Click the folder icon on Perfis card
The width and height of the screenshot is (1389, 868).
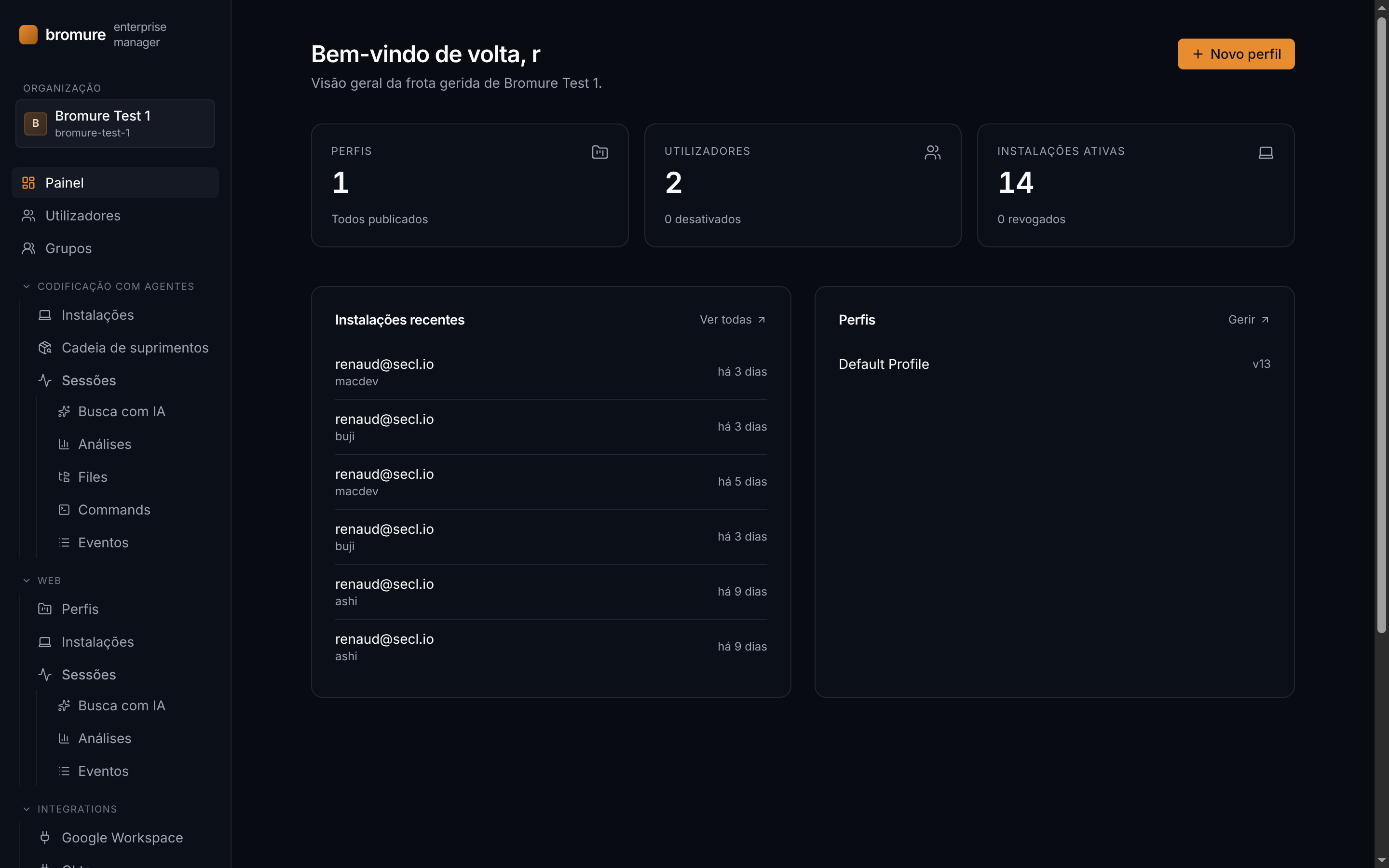(600, 152)
